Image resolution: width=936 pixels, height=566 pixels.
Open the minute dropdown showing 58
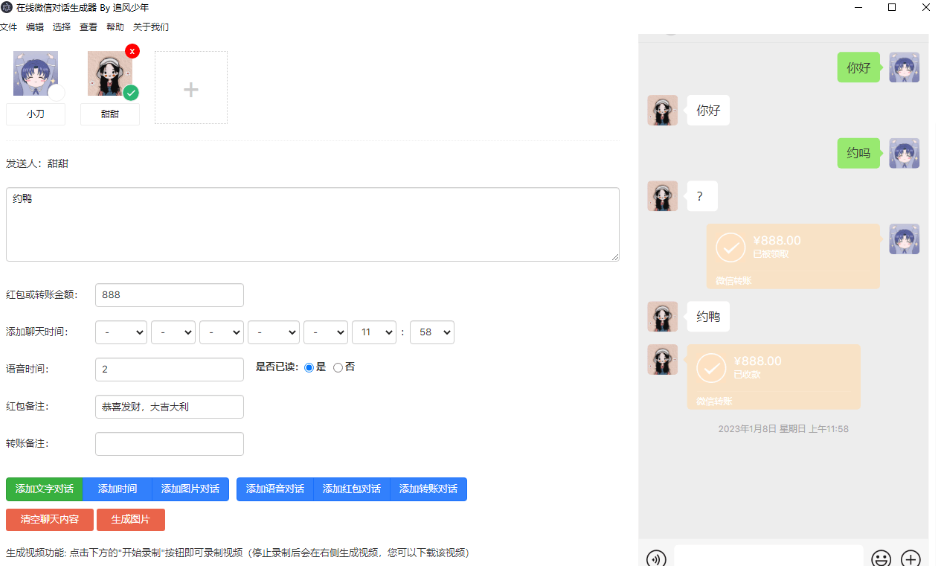(432, 331)
